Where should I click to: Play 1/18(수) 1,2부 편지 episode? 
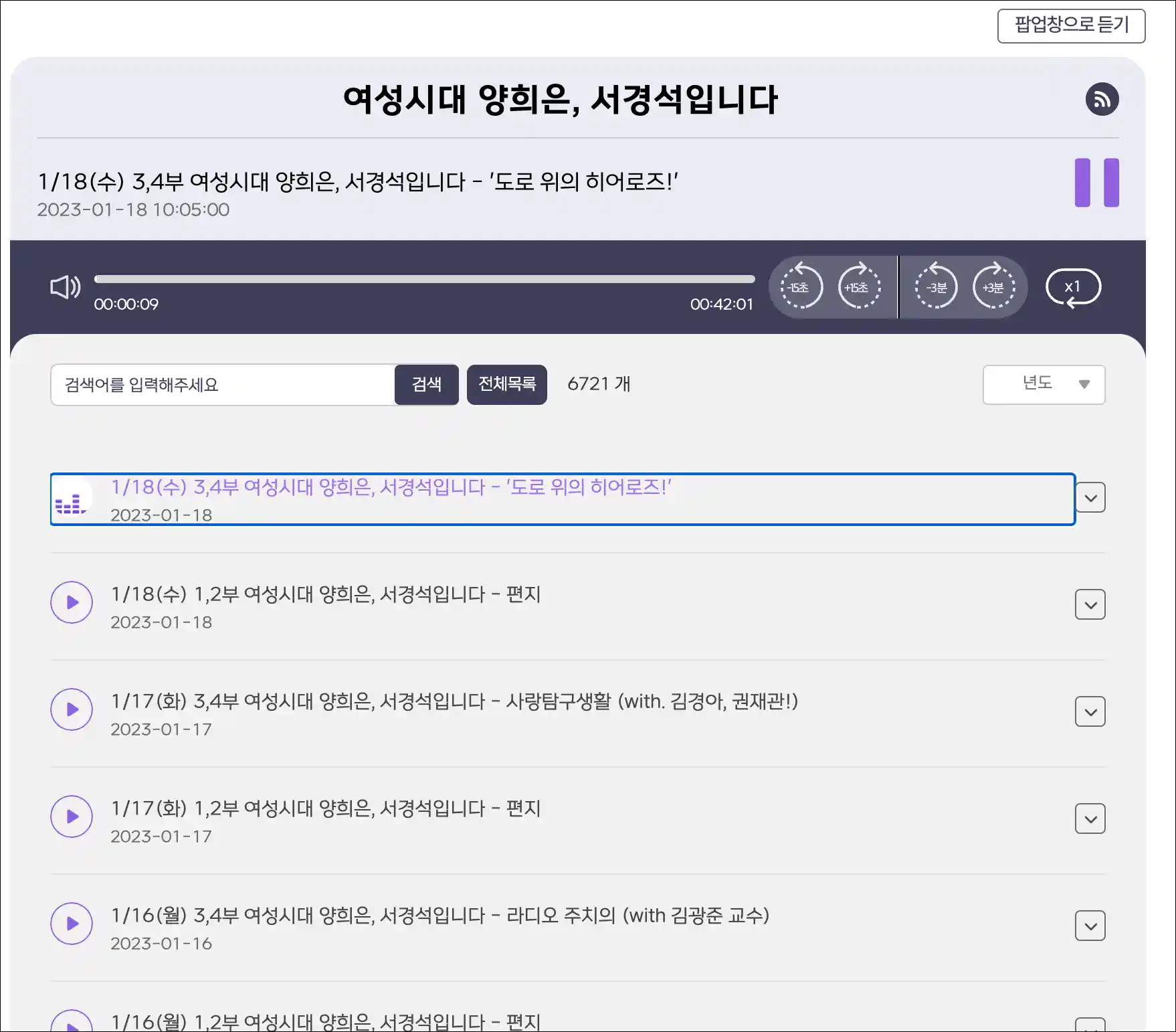pyautogui.click(x=72, y=602)
